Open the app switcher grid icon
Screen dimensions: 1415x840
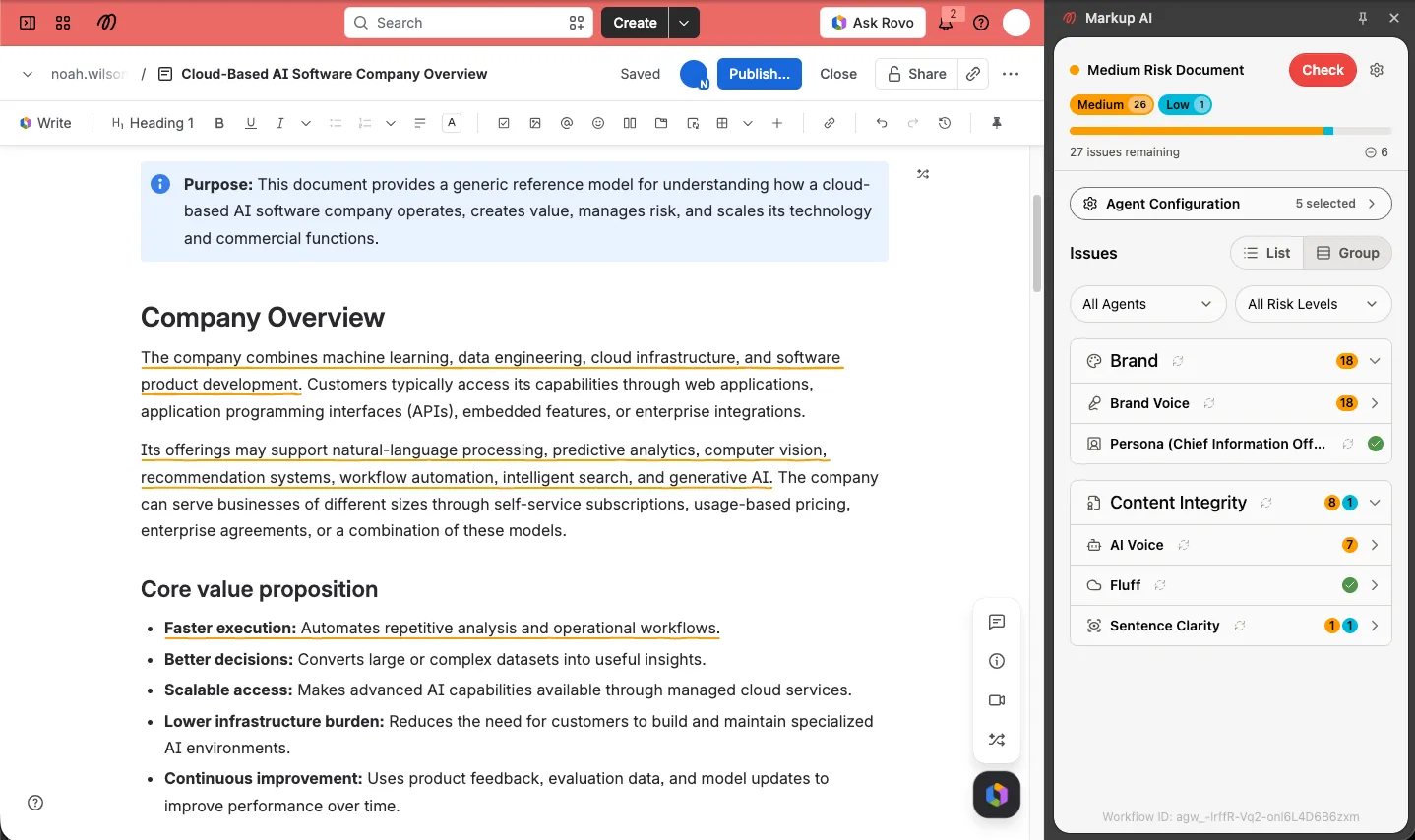coord(63,23)
